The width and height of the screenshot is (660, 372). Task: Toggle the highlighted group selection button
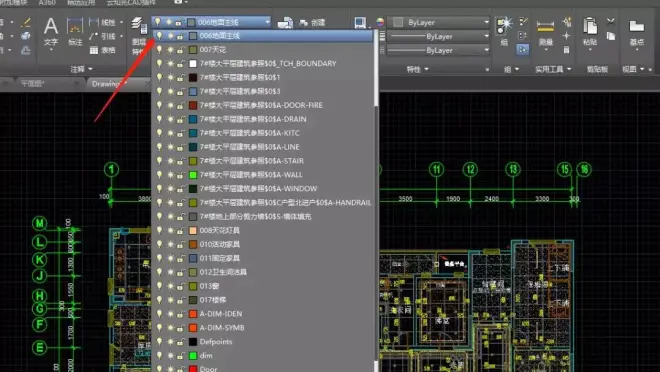tap(523, 50)
